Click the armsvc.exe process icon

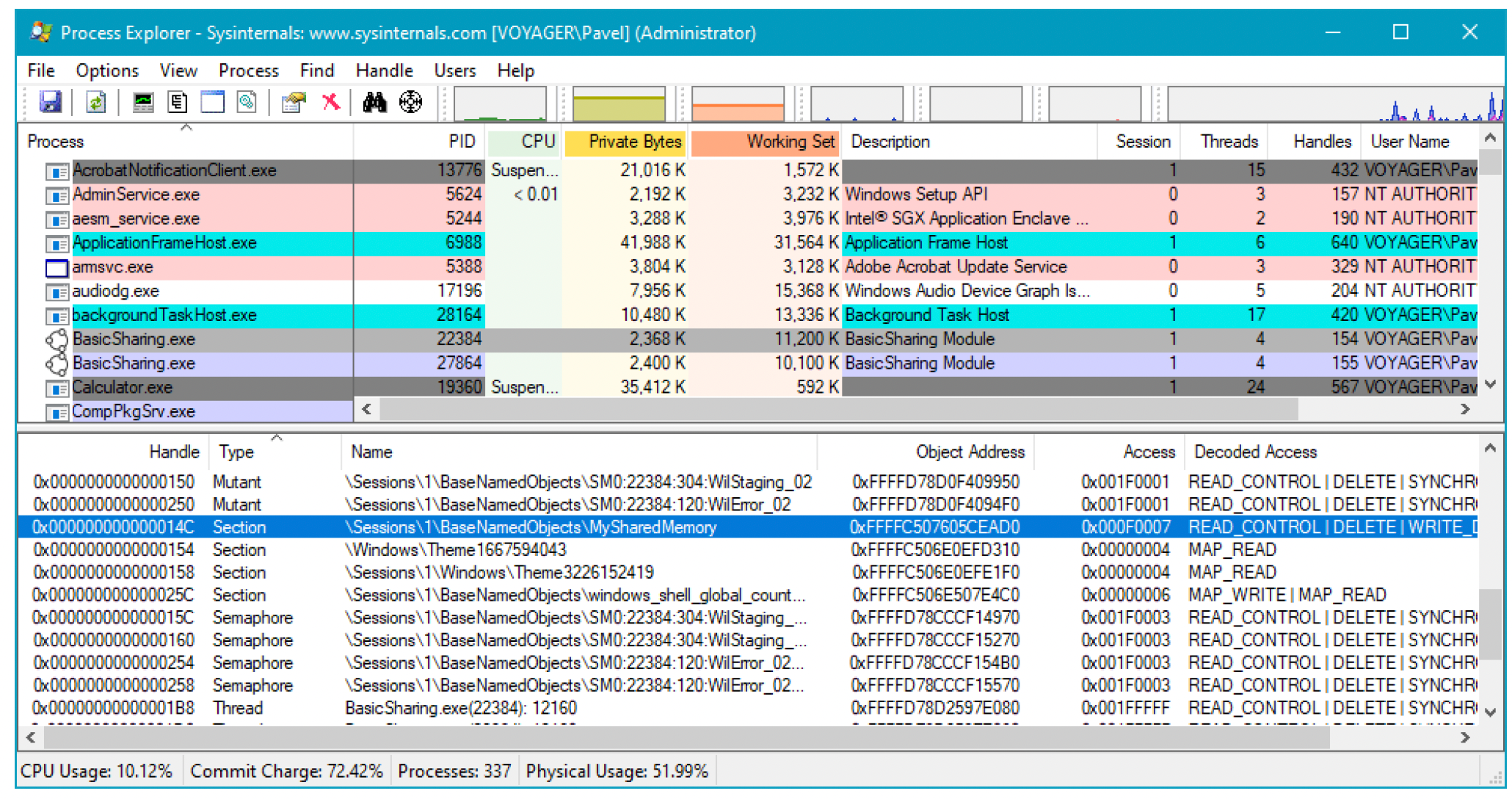[57, 268]
